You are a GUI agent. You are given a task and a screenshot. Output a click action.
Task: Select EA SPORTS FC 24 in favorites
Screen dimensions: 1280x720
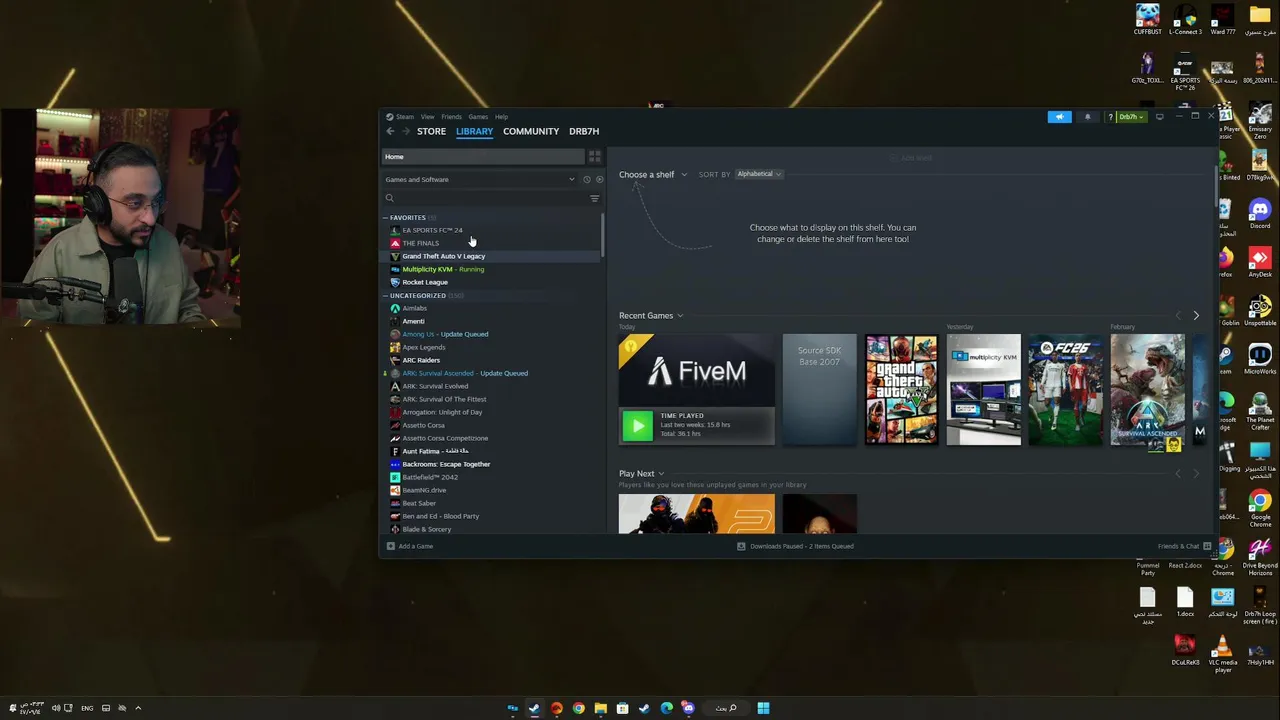(x=432, y=230)
